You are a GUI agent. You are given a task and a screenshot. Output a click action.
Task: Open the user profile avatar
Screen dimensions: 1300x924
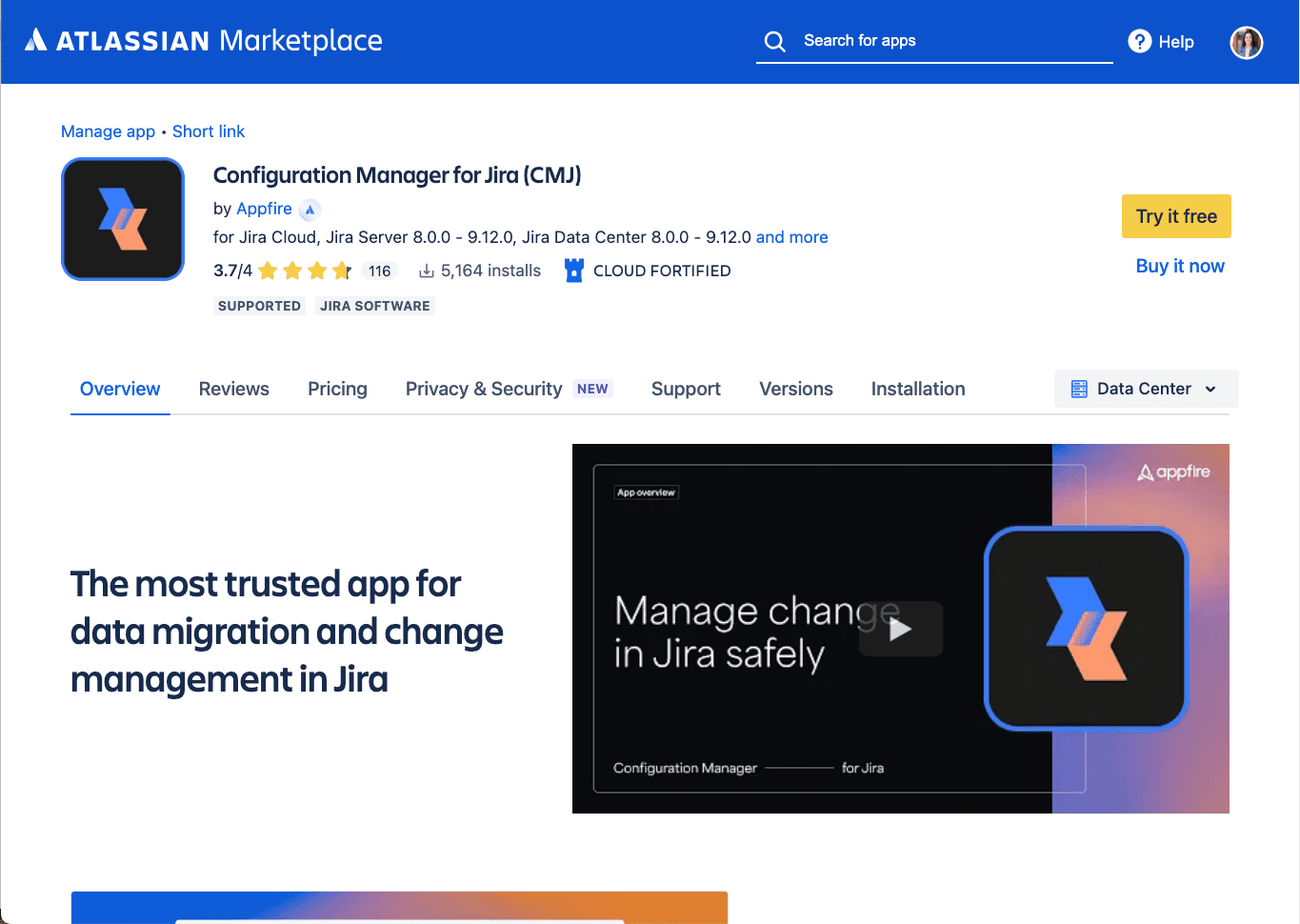tap(1246, 42)
